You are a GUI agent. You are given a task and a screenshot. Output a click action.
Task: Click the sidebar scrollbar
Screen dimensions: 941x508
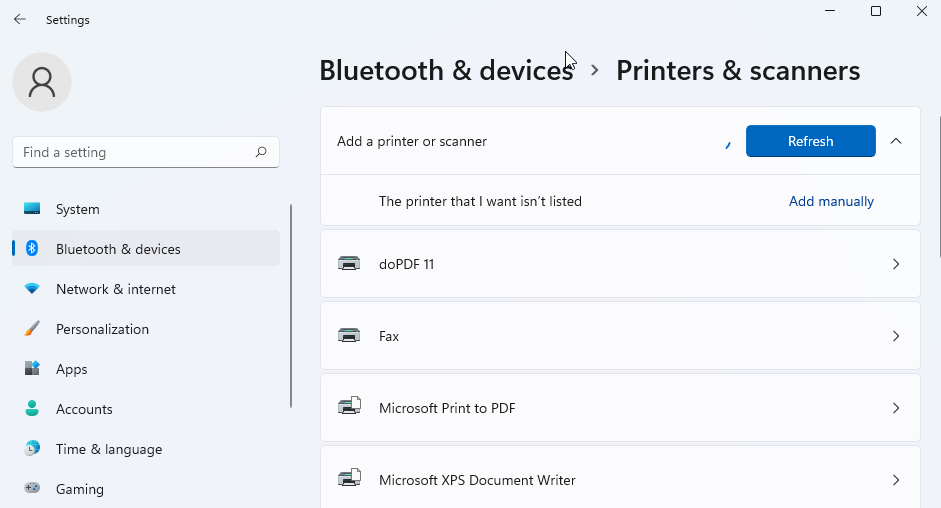tap(291, 306)
